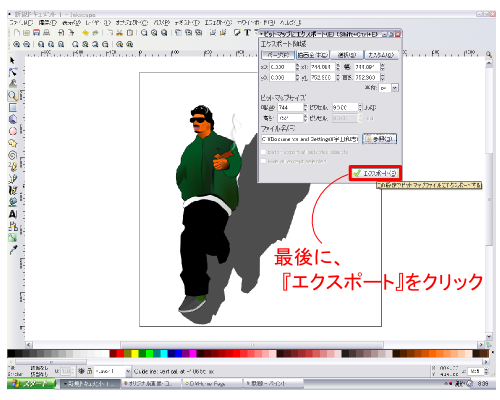Click the Save floppy disk icon

[37, 32]
